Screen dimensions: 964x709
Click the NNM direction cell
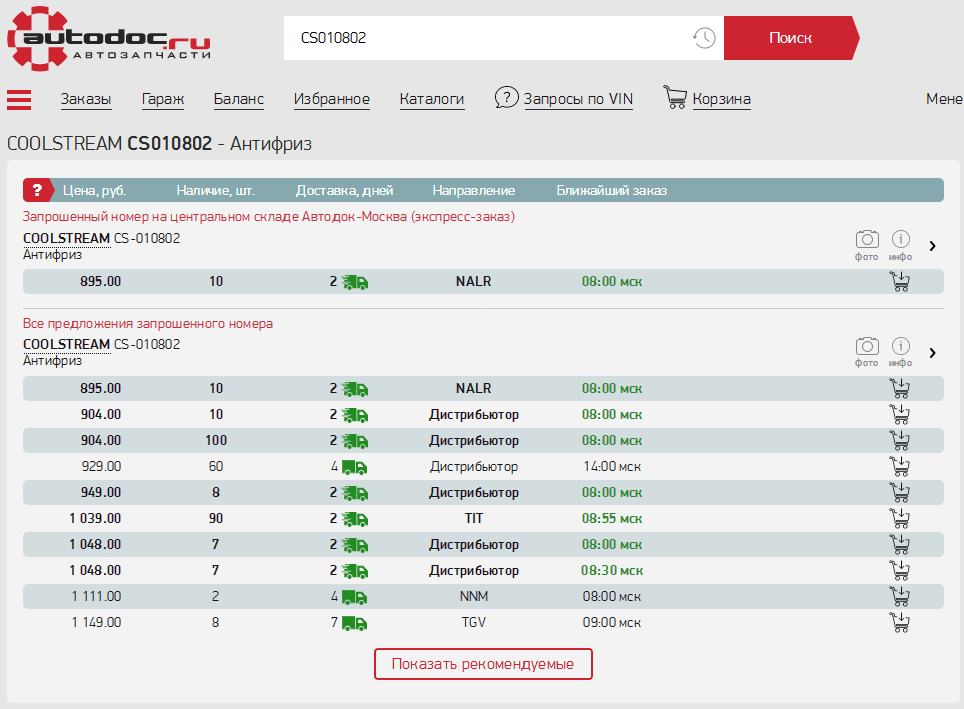pyautogui.click(x=473, y=596)
